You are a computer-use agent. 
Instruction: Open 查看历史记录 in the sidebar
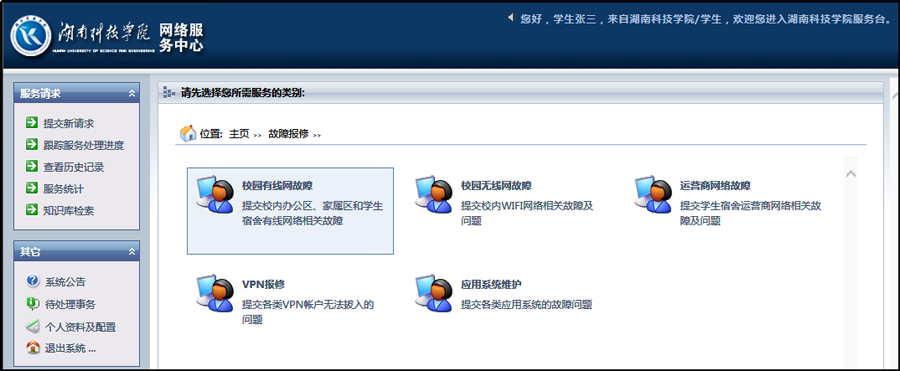click(73, 167)
